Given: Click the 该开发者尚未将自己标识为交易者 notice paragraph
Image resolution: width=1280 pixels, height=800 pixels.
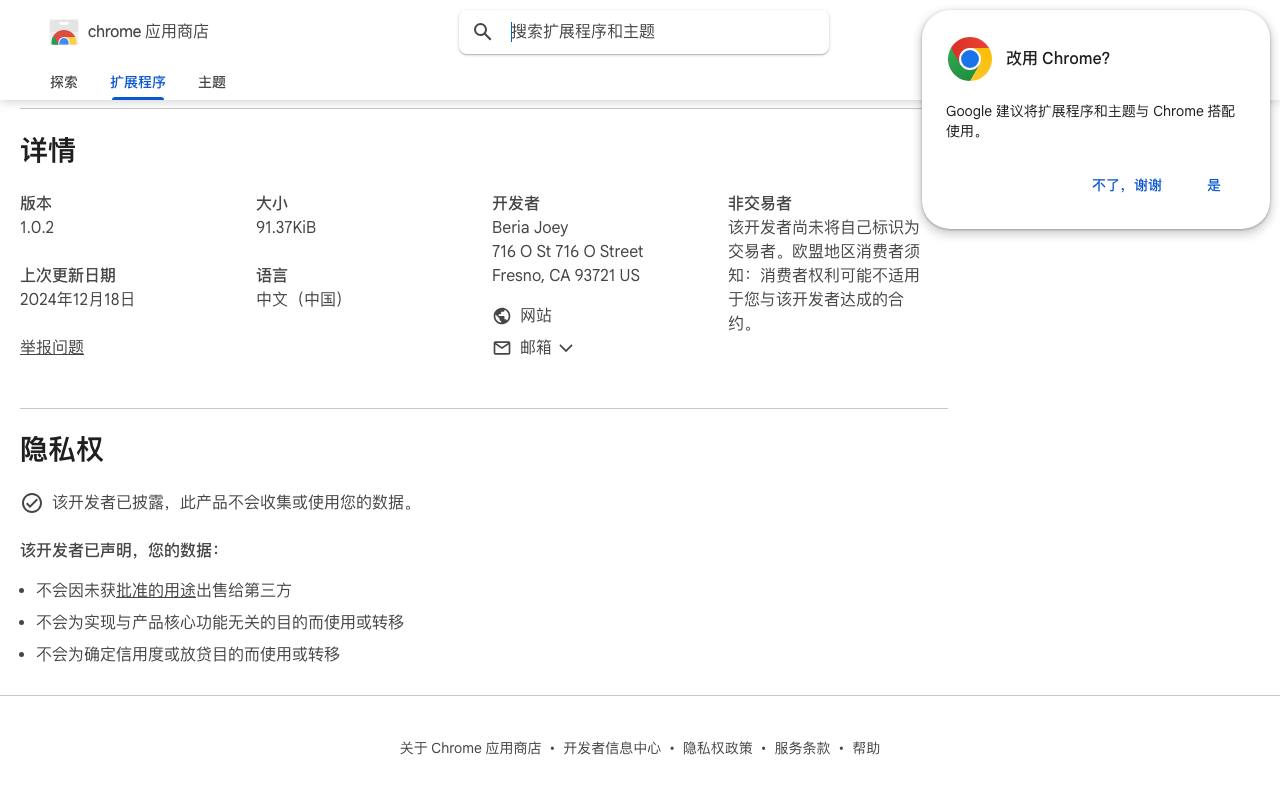Looking at the screenshot, I should 824,276.
